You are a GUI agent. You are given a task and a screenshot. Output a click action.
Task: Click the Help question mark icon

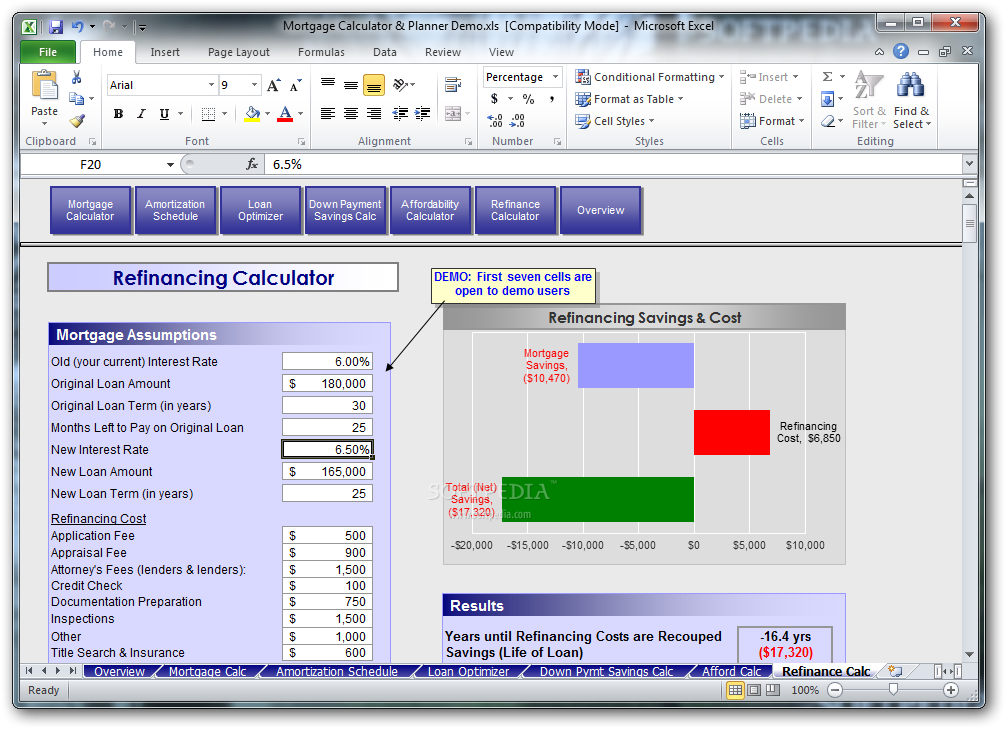[901, 51]
